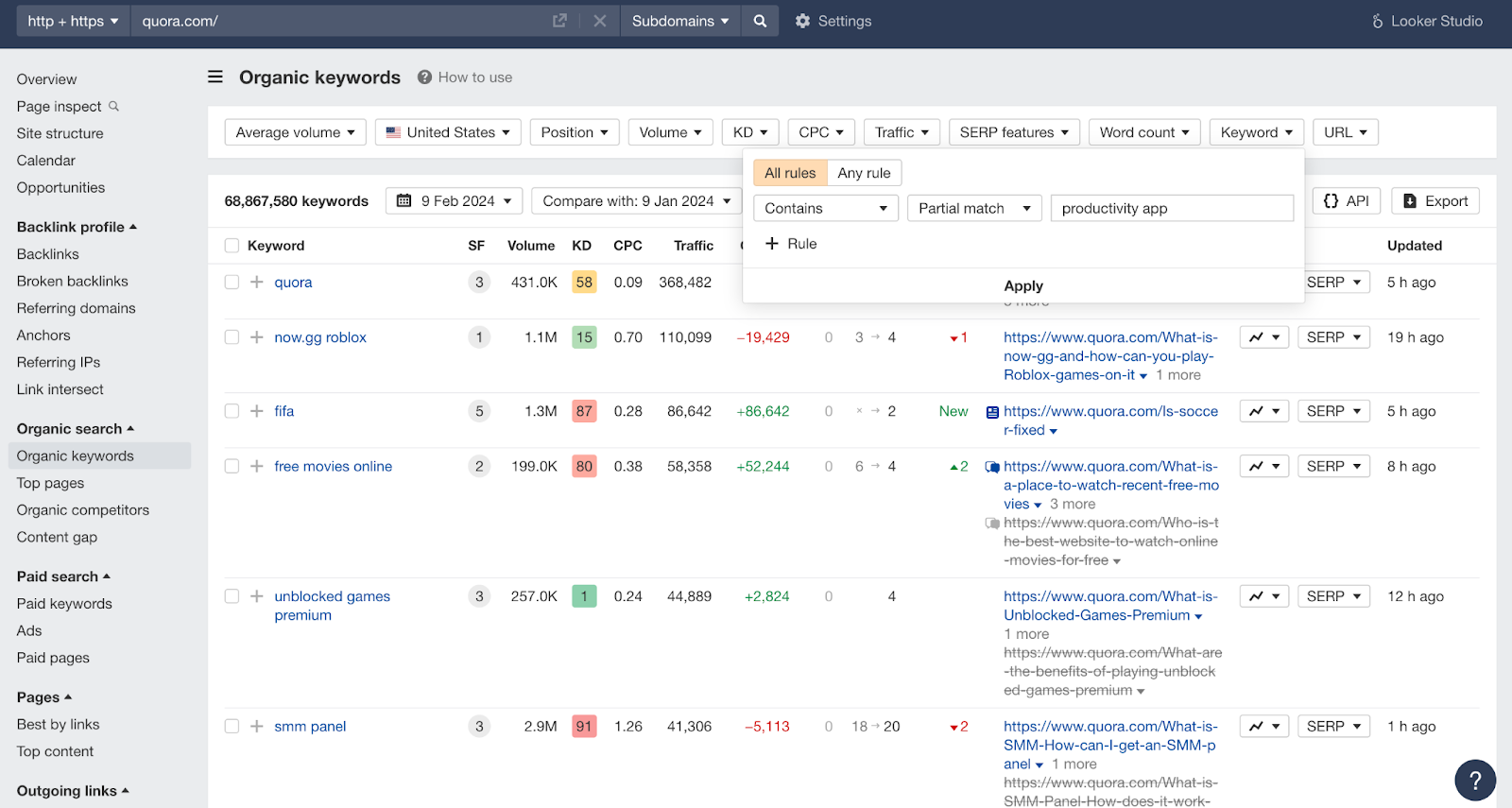The image size is (1512, 808).
Task: Open the Word count filter
Action: click(x=1144, y=132)
